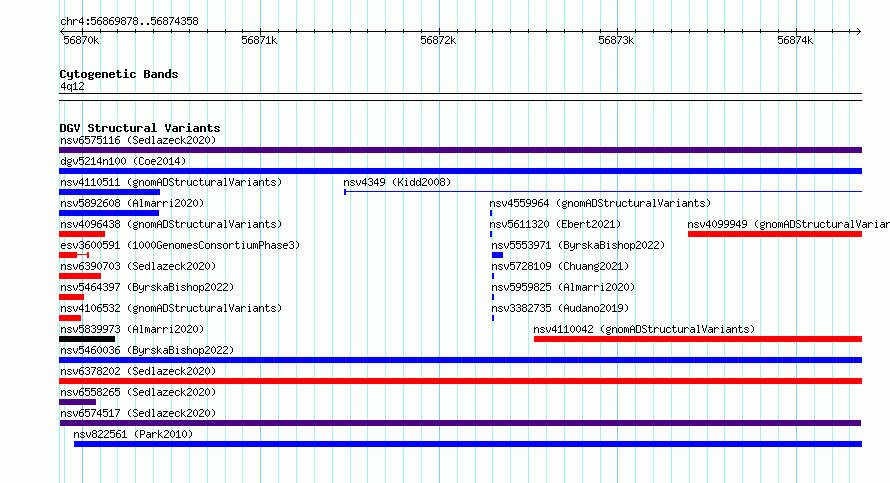Select nsv6390703 (Sedlazeck2020) label
The image size is (890, 483).
(138, 266)
